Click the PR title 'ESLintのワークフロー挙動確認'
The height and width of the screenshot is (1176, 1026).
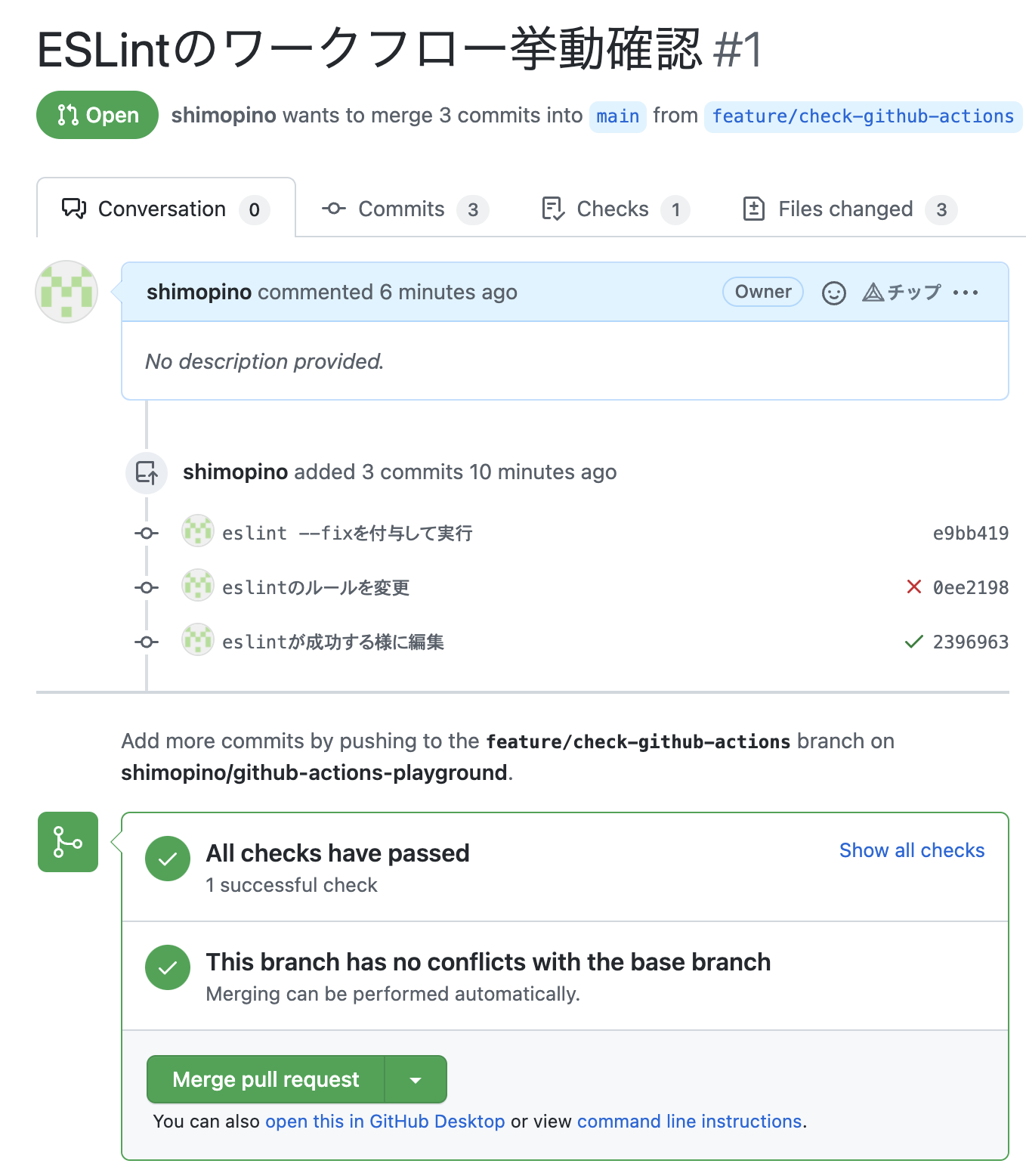coord(369,50)
